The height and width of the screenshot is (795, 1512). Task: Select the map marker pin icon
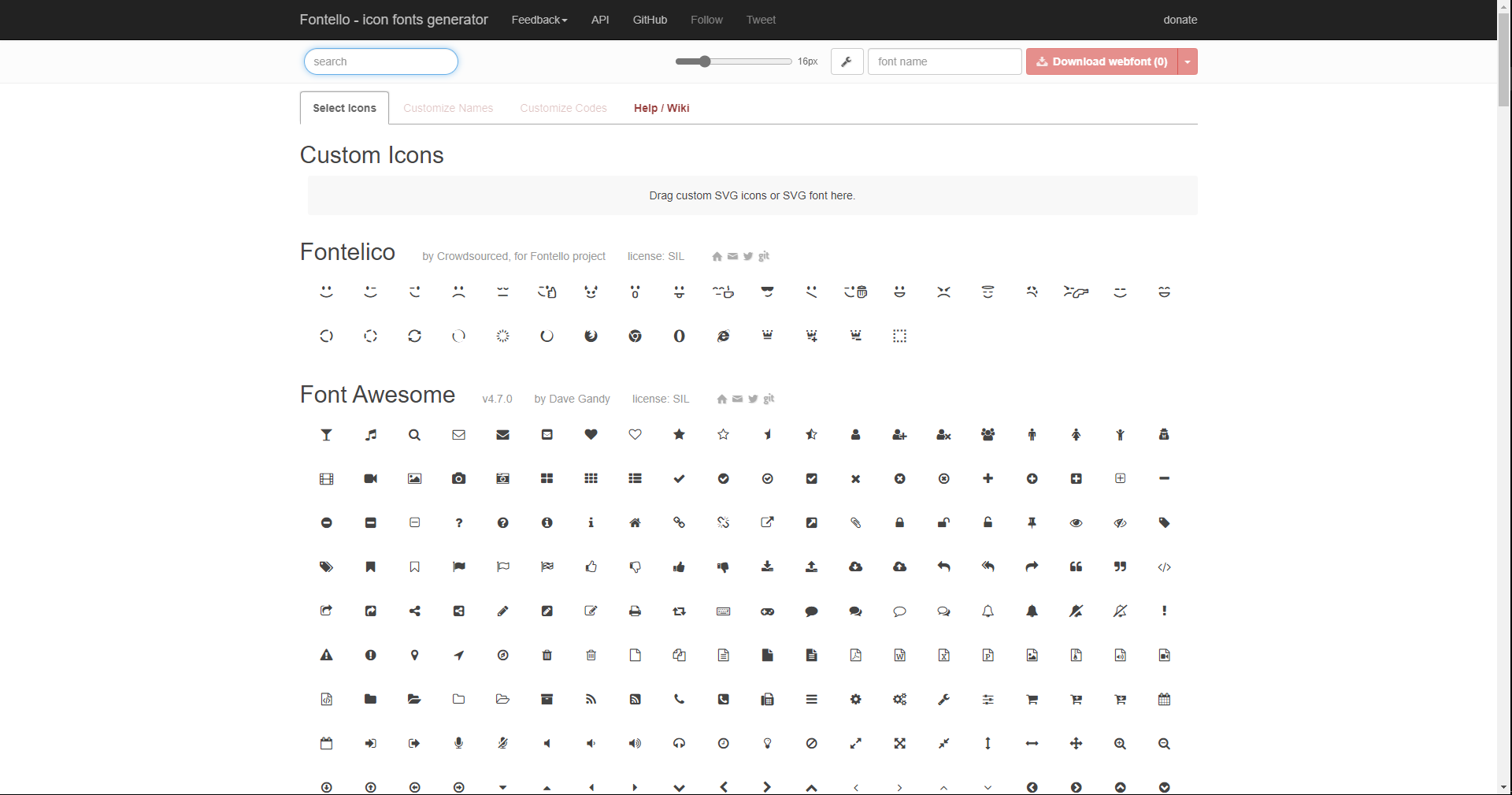(x=414, y=656)
